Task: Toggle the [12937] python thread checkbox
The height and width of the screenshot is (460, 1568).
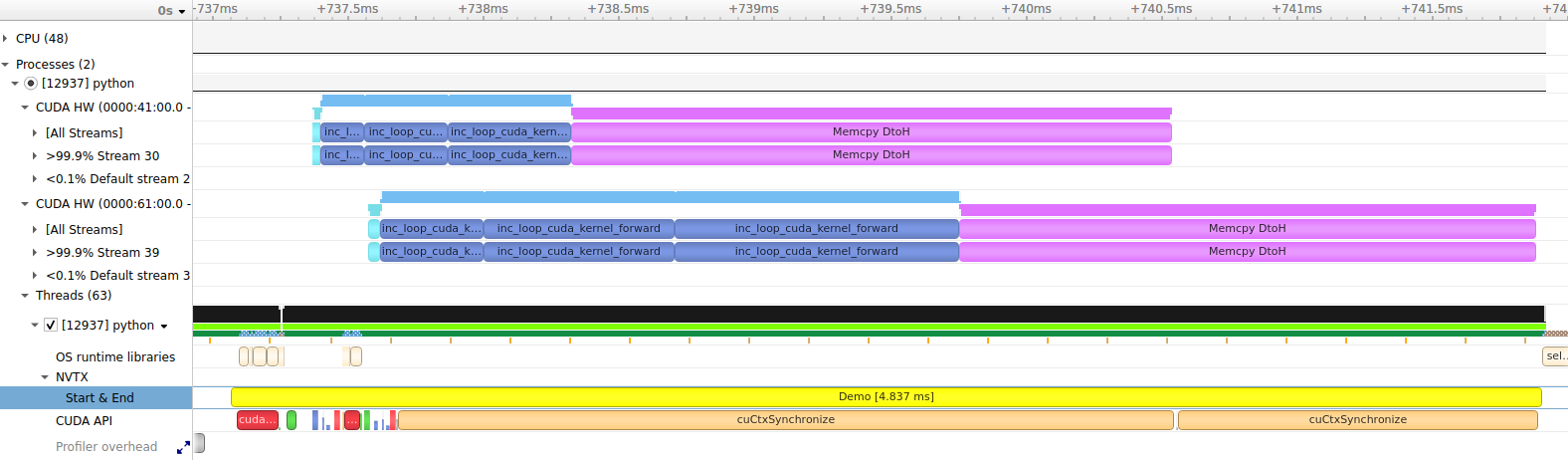Action: tap(51, 326)
